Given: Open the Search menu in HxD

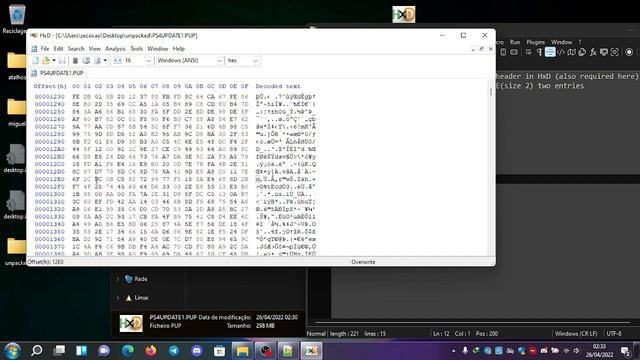Looking at the screenshot, I should tap(76, 49).
